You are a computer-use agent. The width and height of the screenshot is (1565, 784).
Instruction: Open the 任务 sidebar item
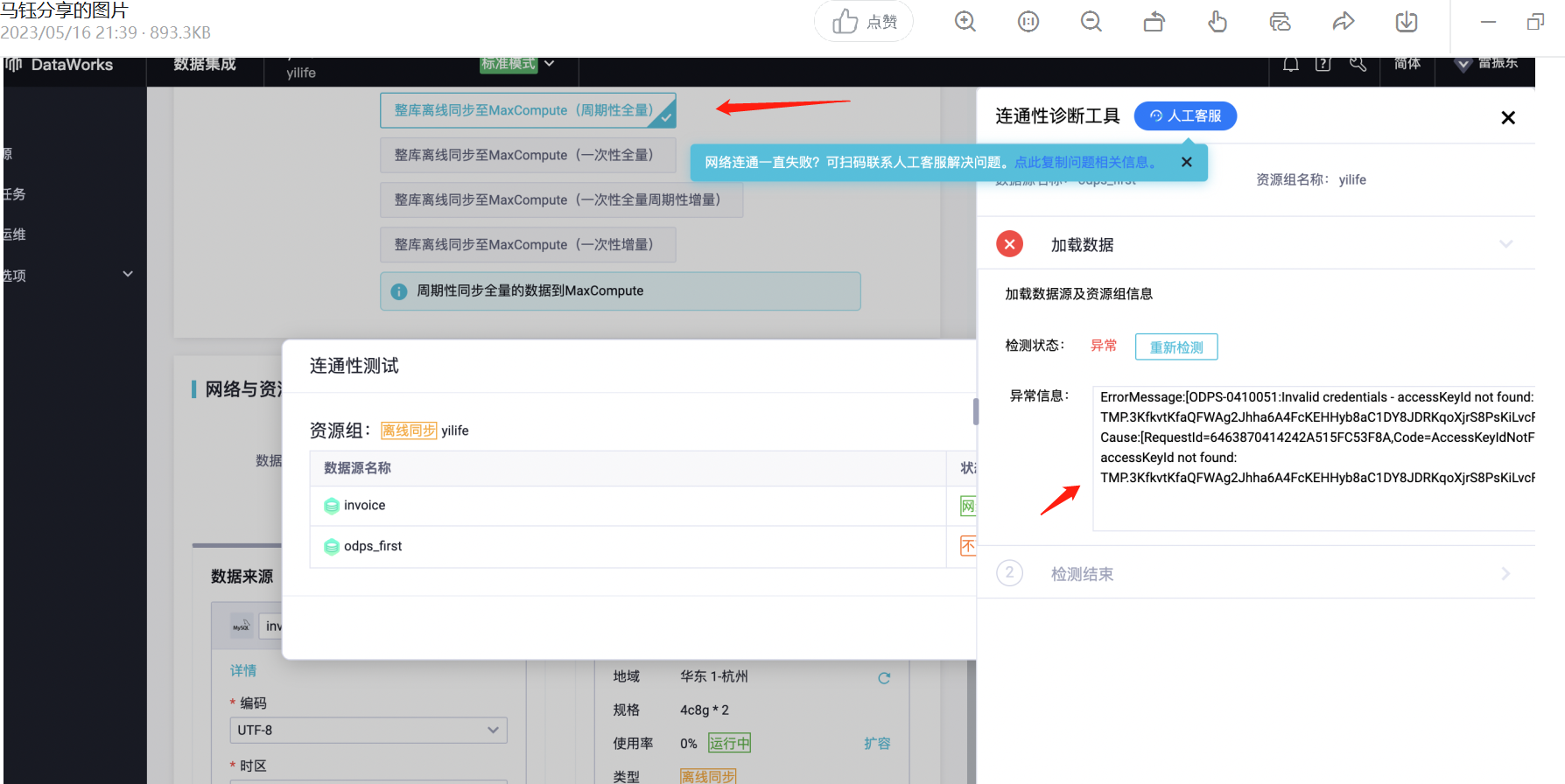pos(14,194)
